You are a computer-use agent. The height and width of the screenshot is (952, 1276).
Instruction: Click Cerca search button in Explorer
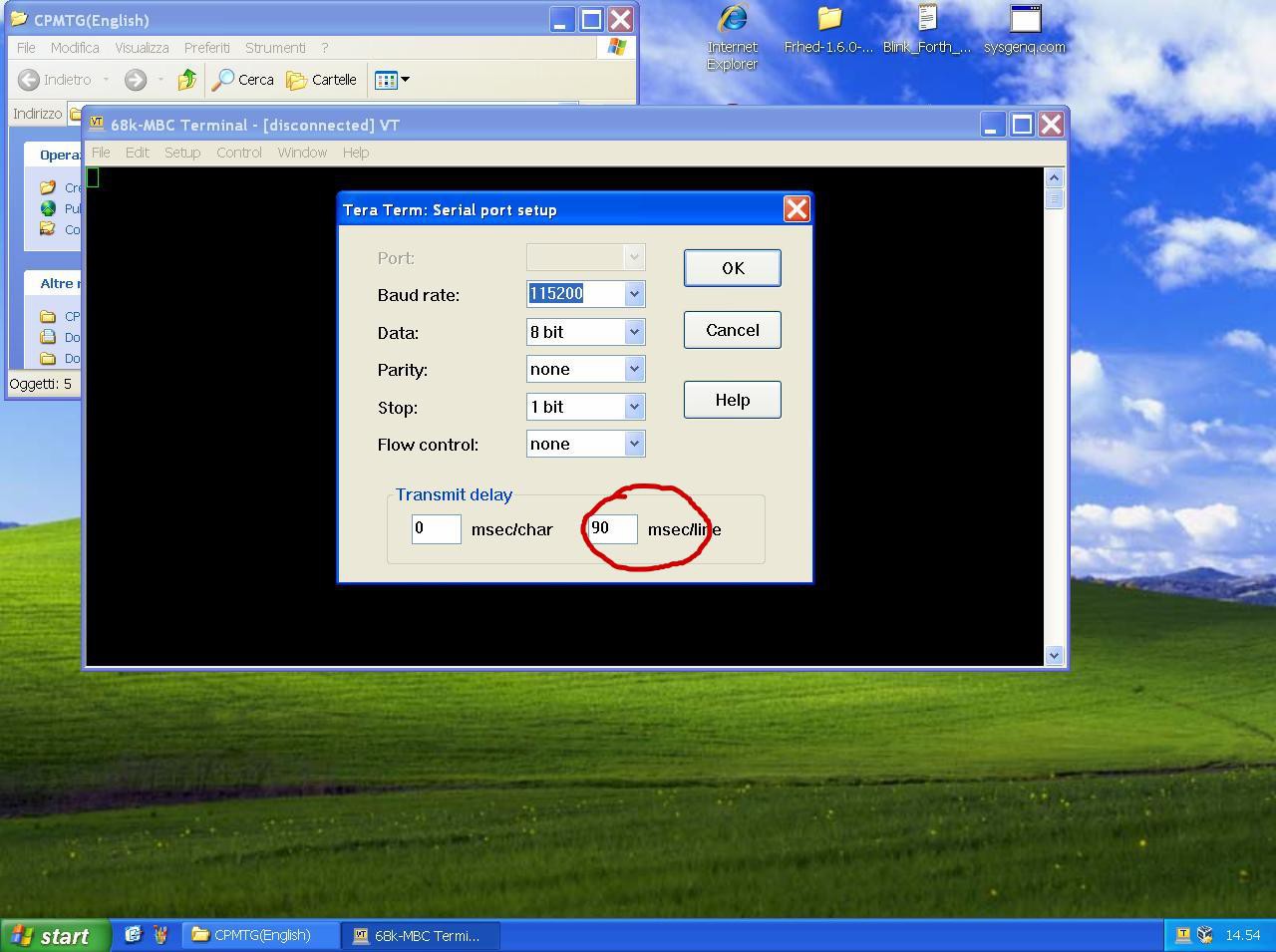pos(242,80)
